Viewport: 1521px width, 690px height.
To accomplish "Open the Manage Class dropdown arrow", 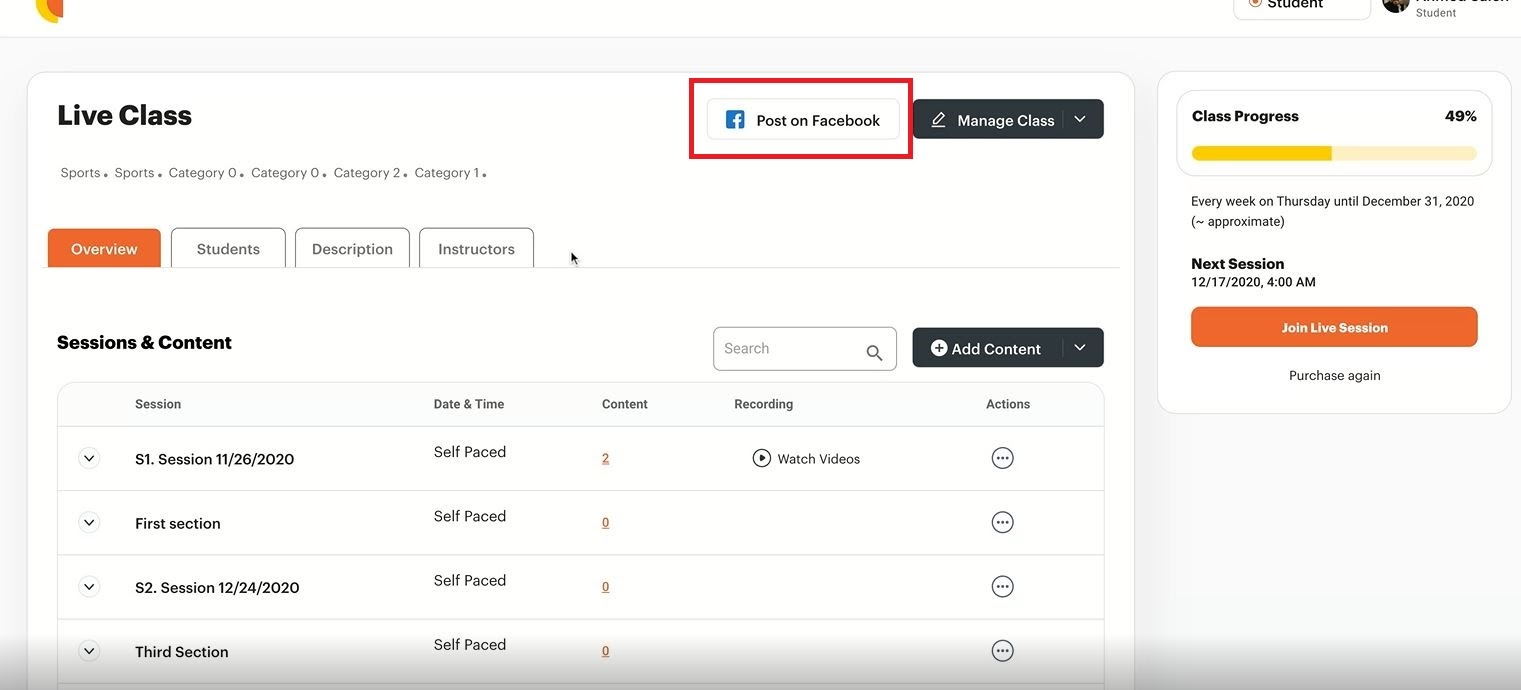I will 1080,119.
